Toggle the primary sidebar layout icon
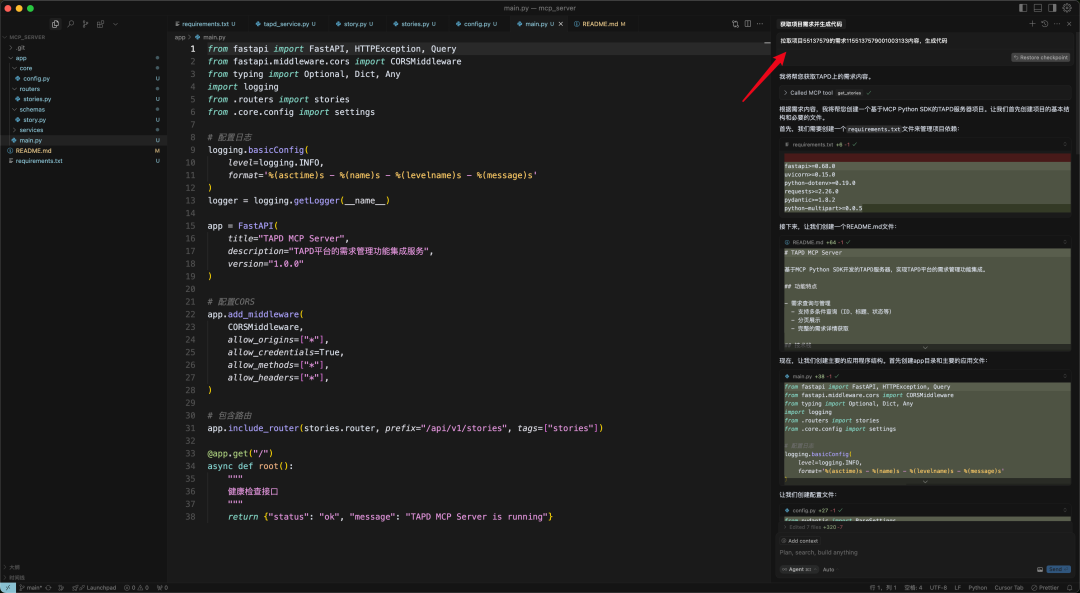1080x593 pixels. 1023,8
